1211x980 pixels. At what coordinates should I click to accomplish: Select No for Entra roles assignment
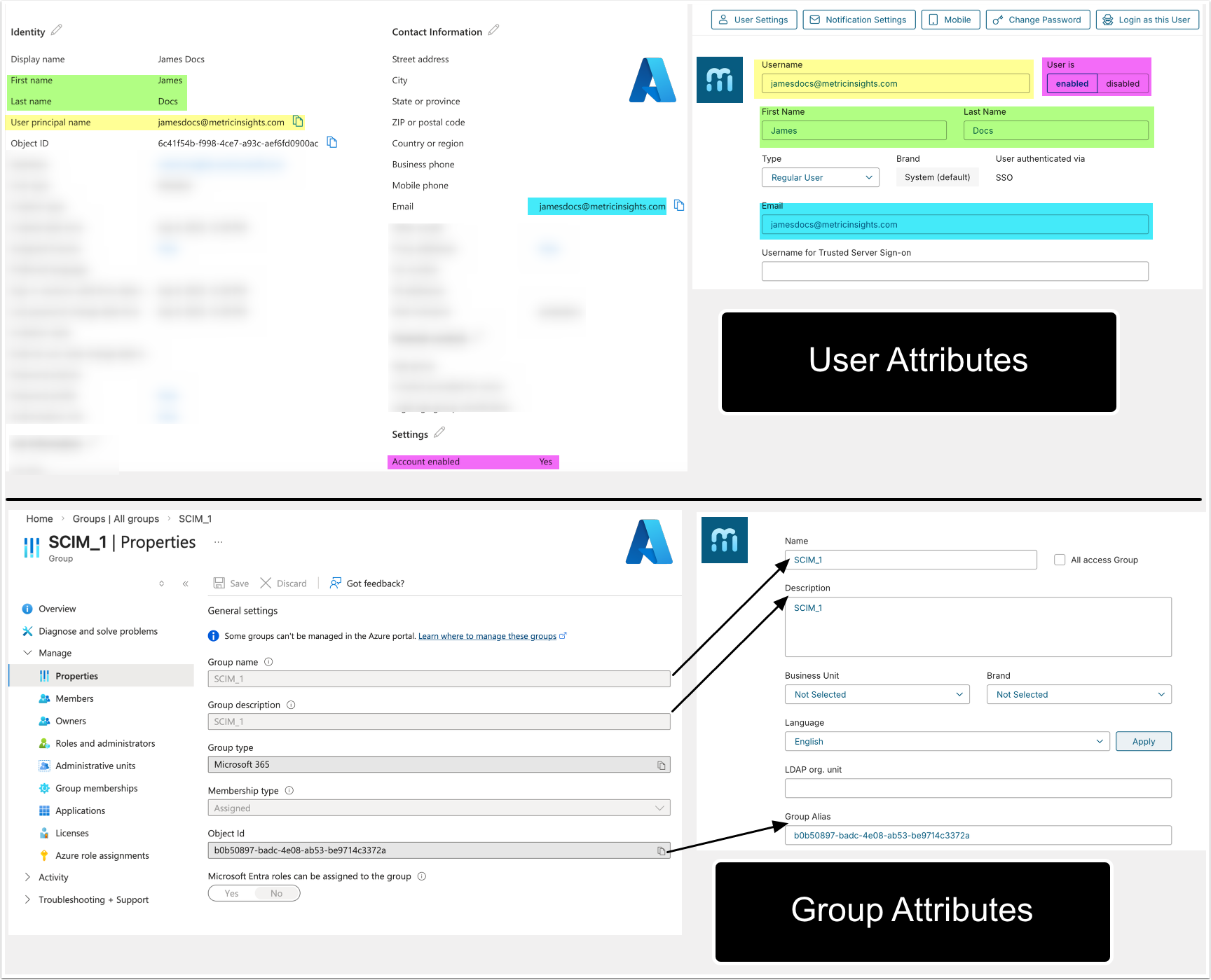pyautogui.click(x=277, y=893)
